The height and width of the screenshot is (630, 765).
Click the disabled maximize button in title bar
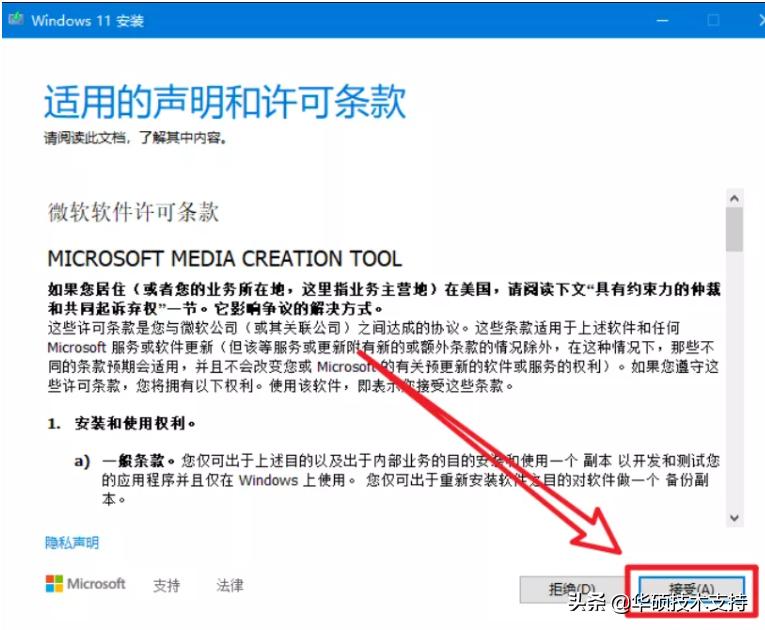click(713, 20)
